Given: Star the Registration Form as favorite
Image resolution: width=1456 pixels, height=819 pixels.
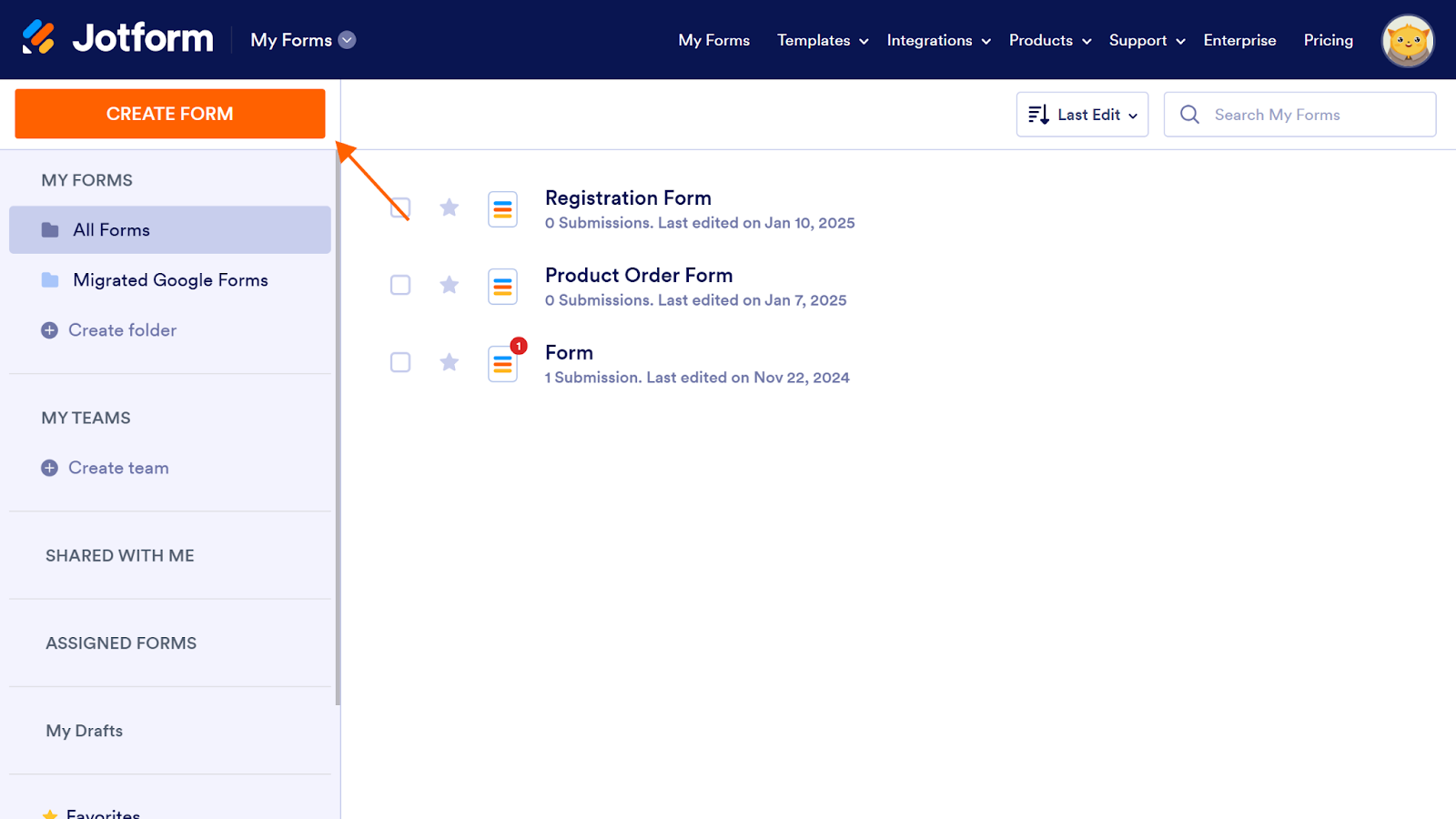Looking at the screenshot, I should click(450, 207).
